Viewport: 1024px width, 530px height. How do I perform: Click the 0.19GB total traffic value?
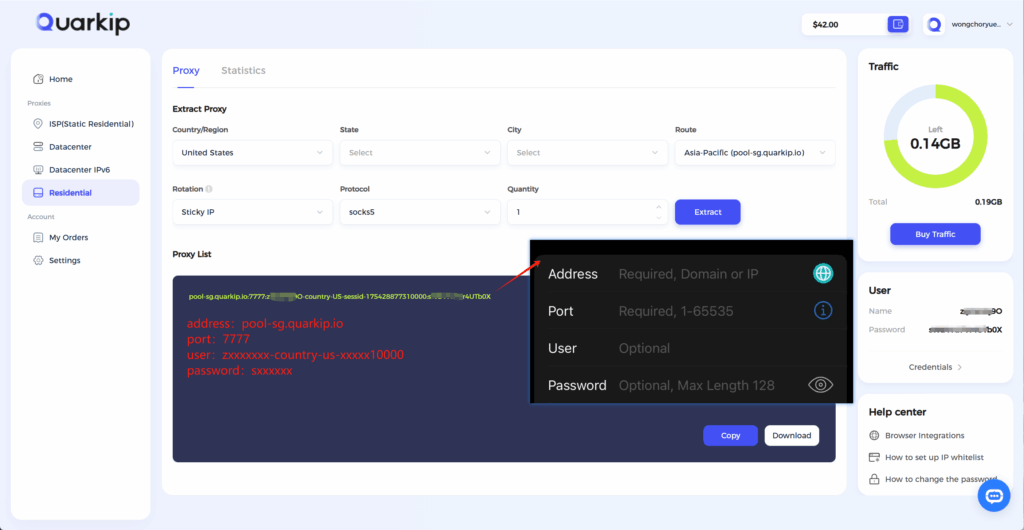click(x=988, y=202)
